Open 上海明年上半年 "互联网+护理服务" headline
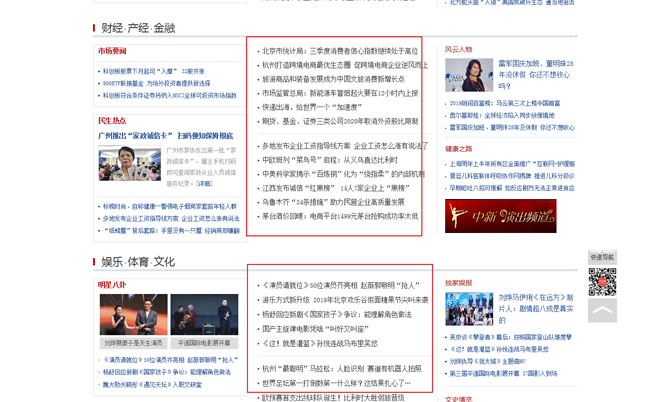The height and width of the screenshot is (402, 650). coord(512,164)
